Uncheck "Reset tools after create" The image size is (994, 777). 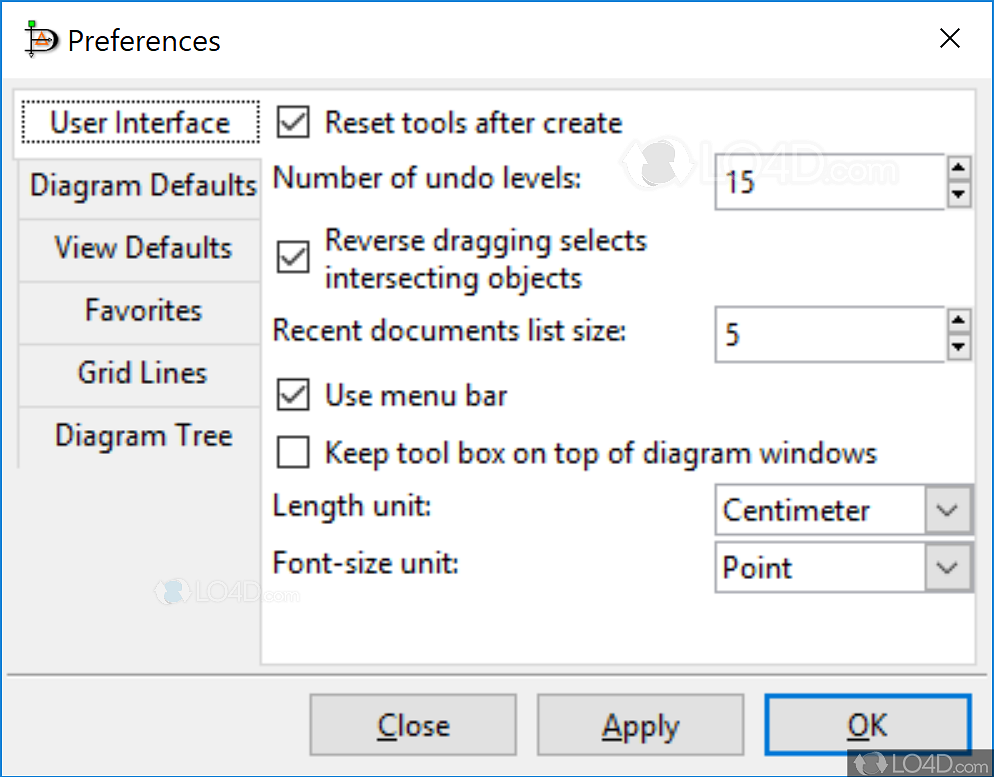click(292, 122)
